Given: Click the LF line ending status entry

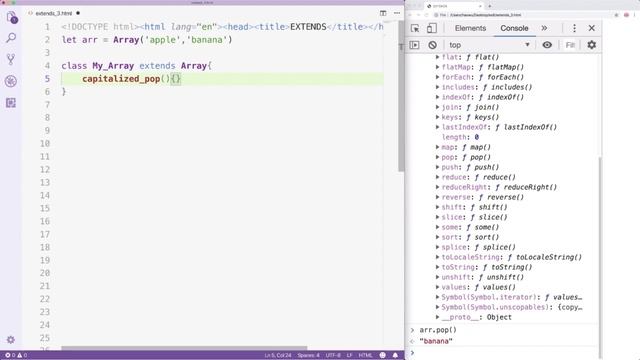Looking at the screenshot, I should click(x=349, y=355).
